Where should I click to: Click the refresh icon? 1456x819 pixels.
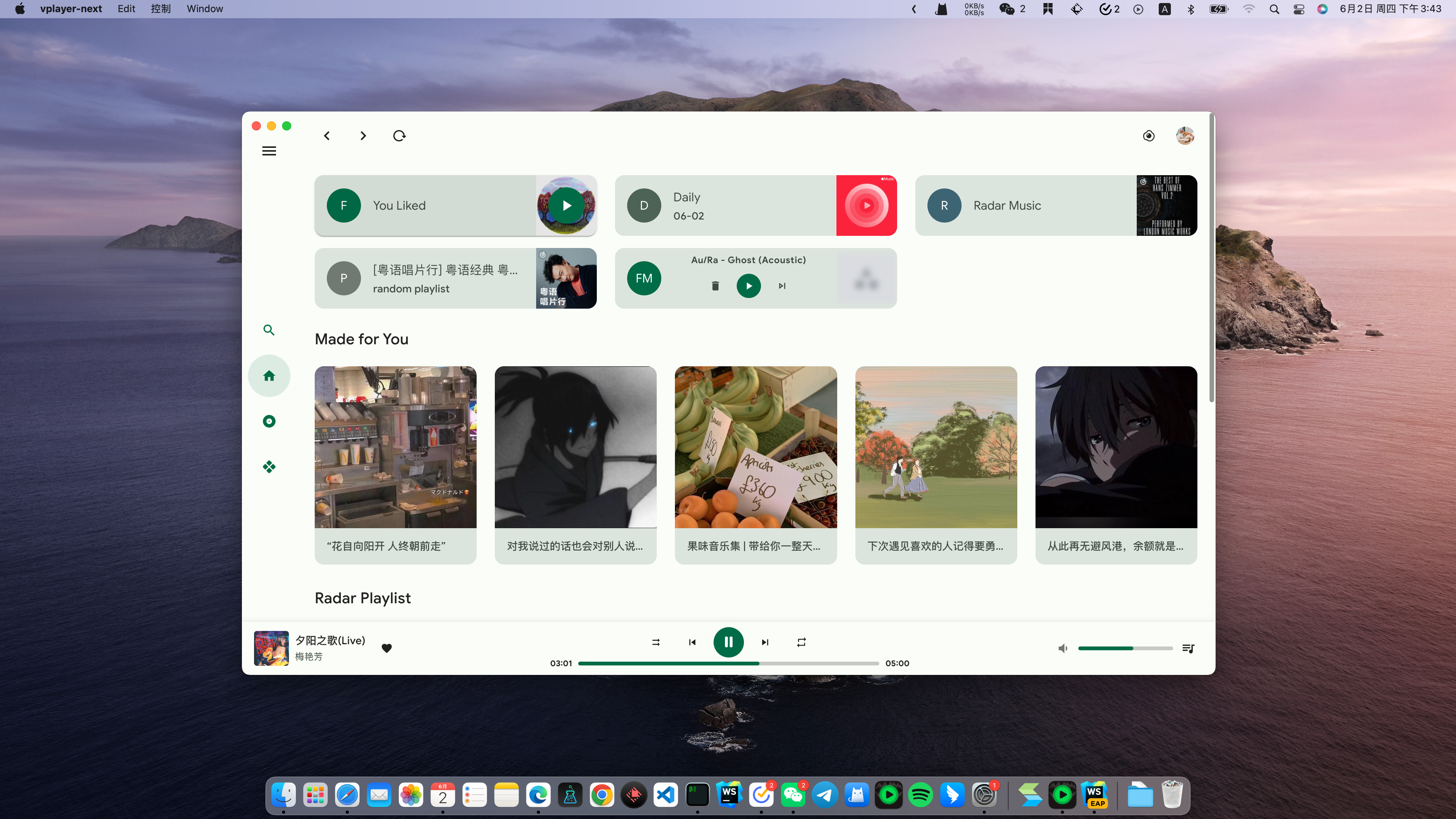(x=400, y=136)
